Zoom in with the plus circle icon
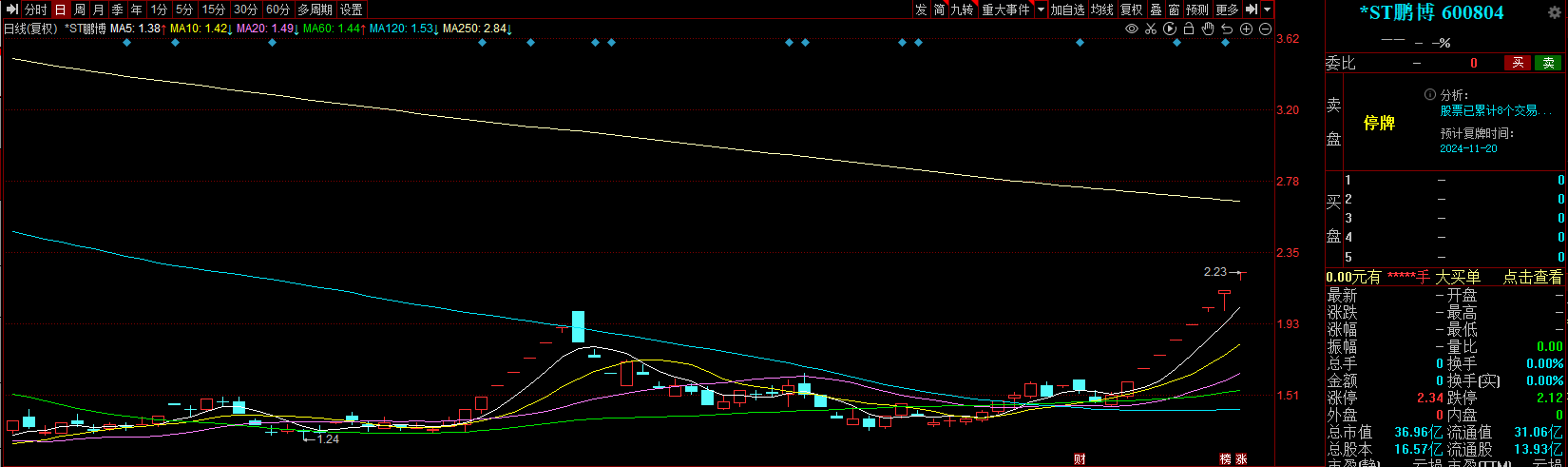Viewport: 1568px width, 467px height. pos(1246,29)
